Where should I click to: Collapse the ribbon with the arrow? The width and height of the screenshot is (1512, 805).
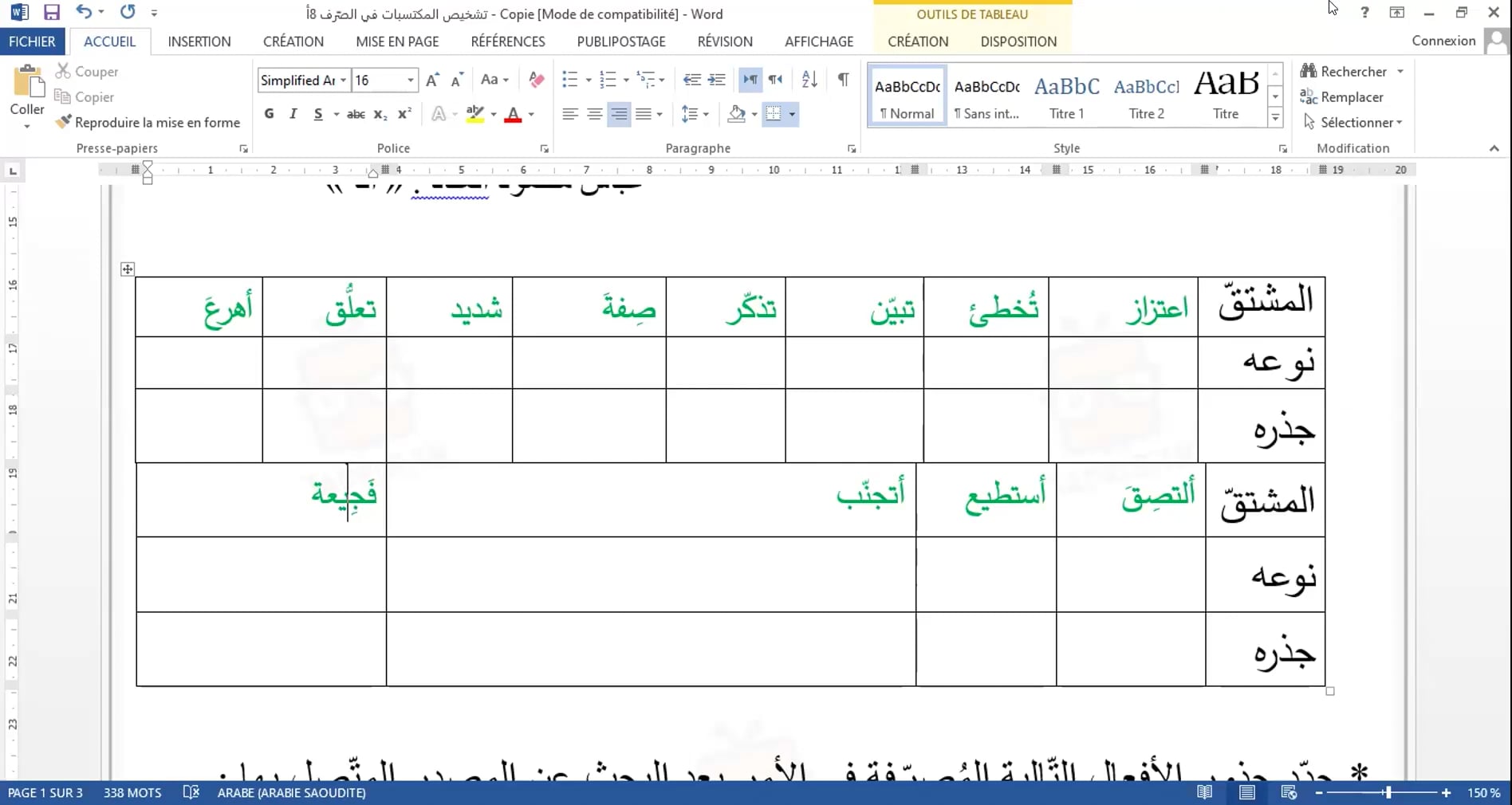click(1494, 148)
